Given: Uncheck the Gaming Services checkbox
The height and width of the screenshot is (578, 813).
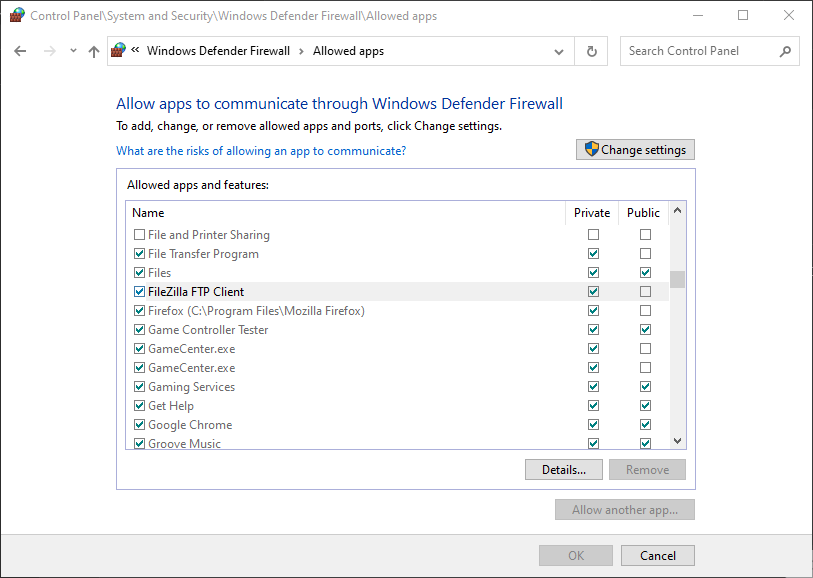Looking at the screenshot, I should [x=139, y=387].
